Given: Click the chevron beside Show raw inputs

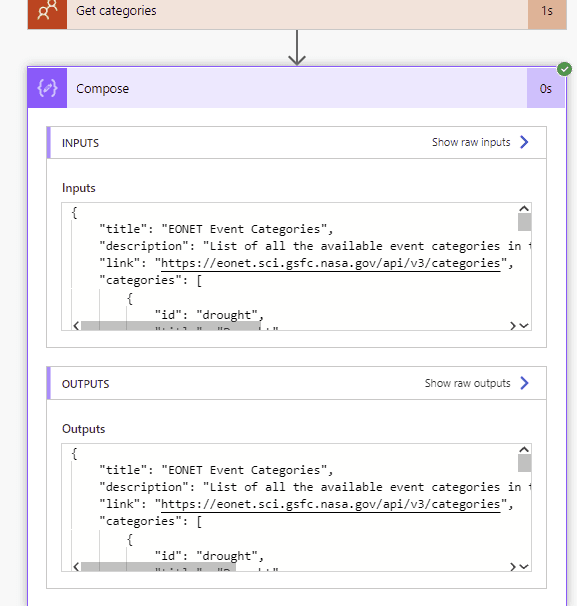Looking at the screenshot, I should click(524, 142).
